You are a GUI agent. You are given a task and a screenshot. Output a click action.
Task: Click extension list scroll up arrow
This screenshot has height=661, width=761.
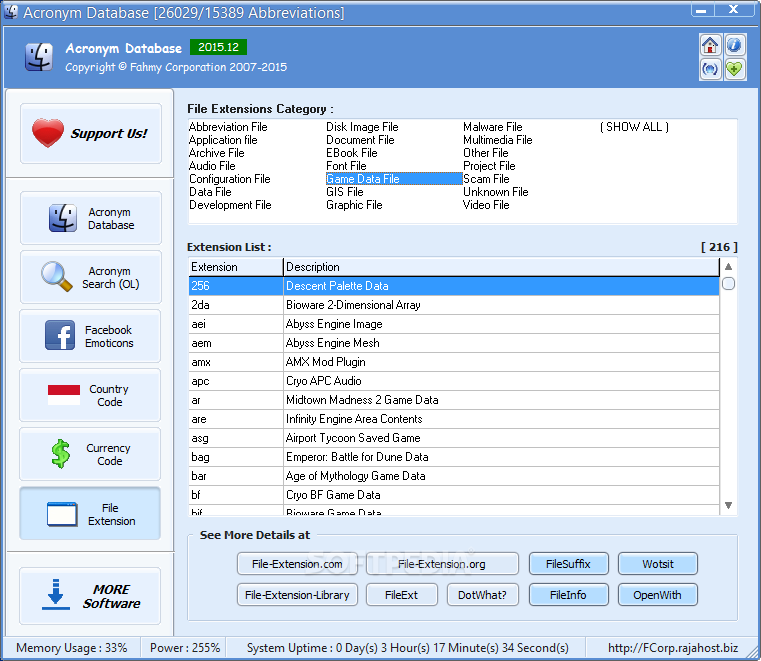[728, 266]
